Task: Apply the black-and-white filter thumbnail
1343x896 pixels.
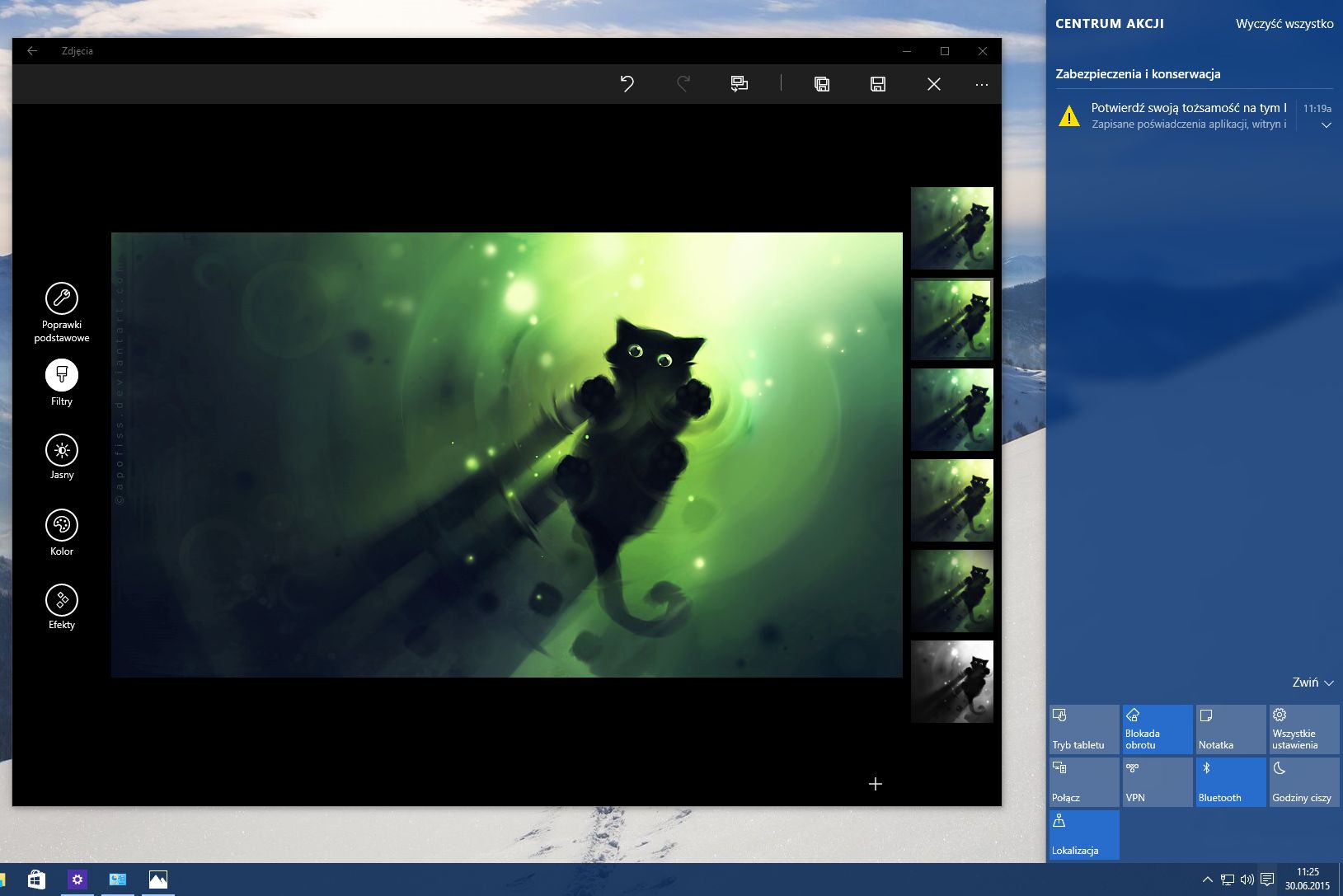Action: 952,682
